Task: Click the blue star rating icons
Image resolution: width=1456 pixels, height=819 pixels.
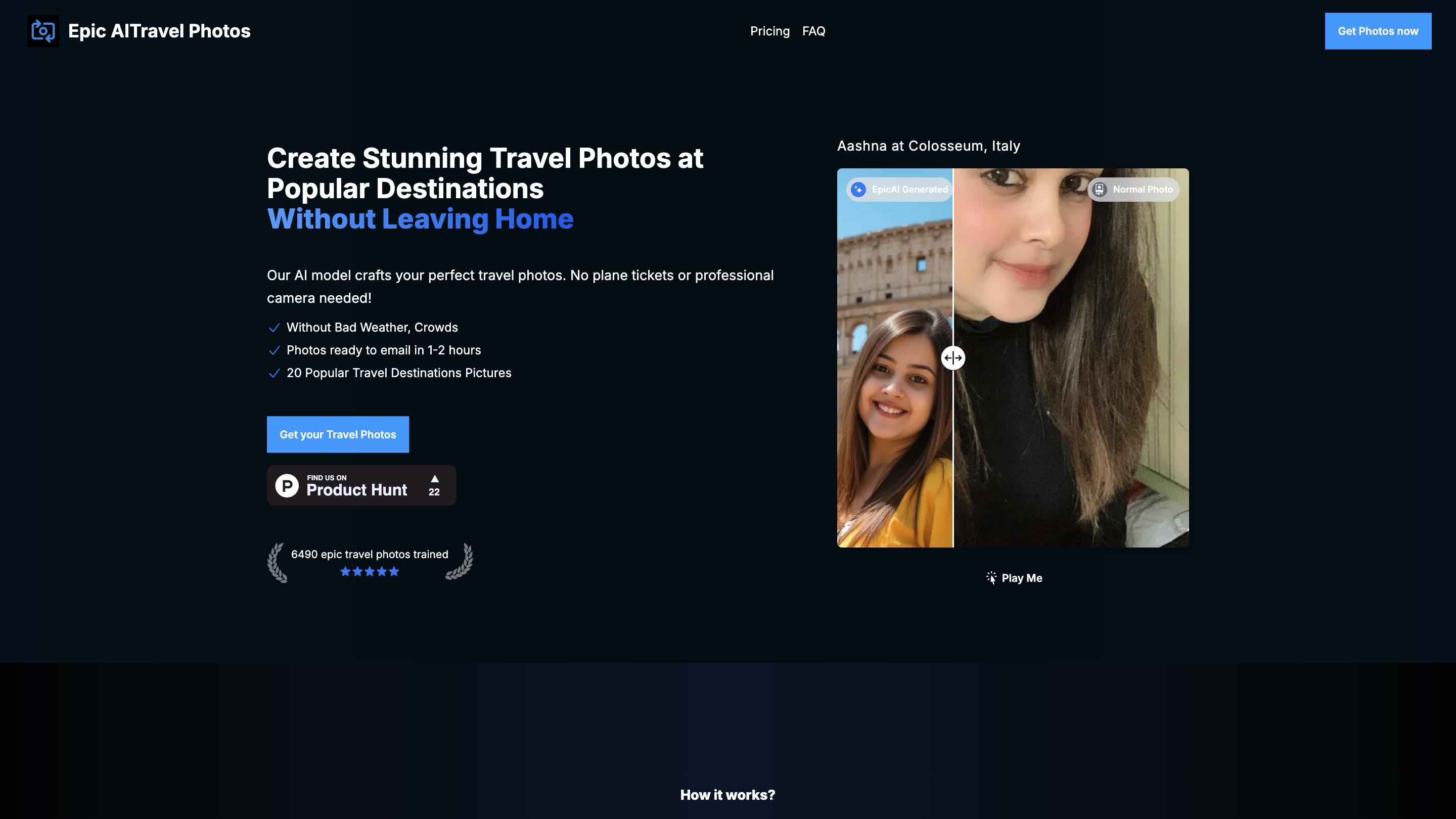Action: coord(369,571)
